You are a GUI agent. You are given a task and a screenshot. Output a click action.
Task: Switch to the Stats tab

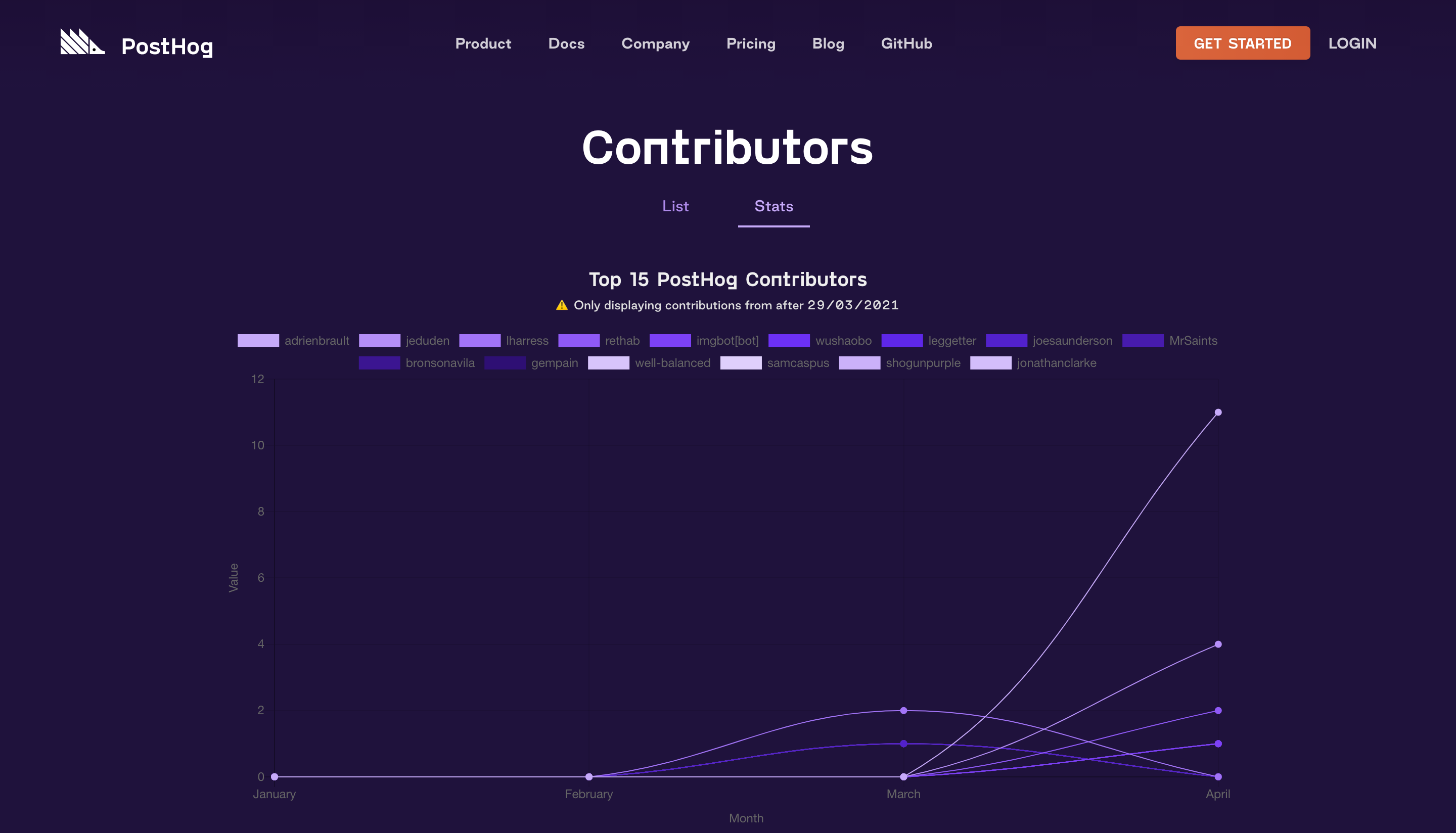774,206
